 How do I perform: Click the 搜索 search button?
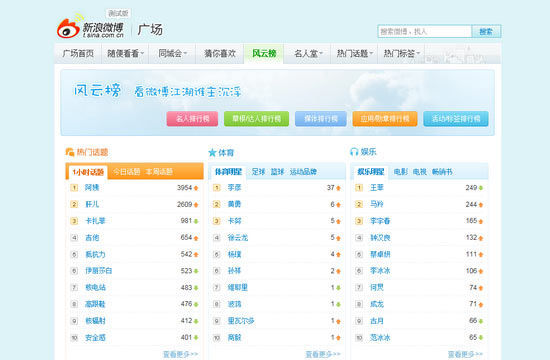pos(486,32)
